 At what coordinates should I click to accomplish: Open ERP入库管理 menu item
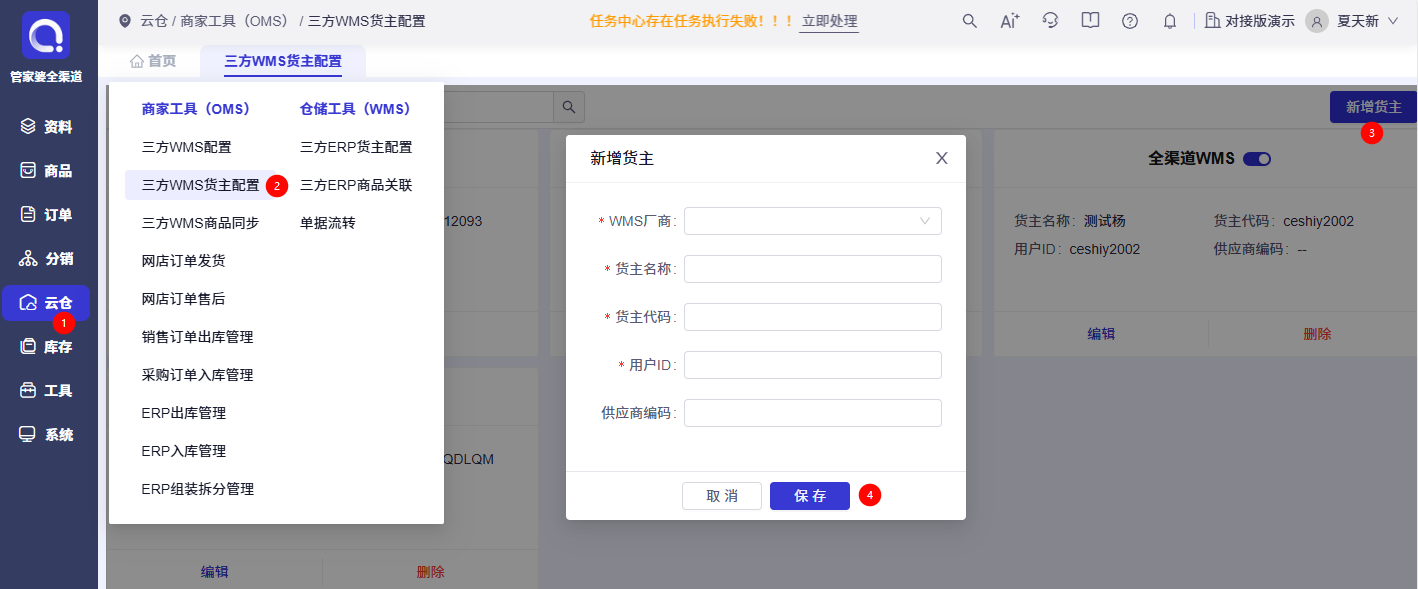tap(184, 451)
